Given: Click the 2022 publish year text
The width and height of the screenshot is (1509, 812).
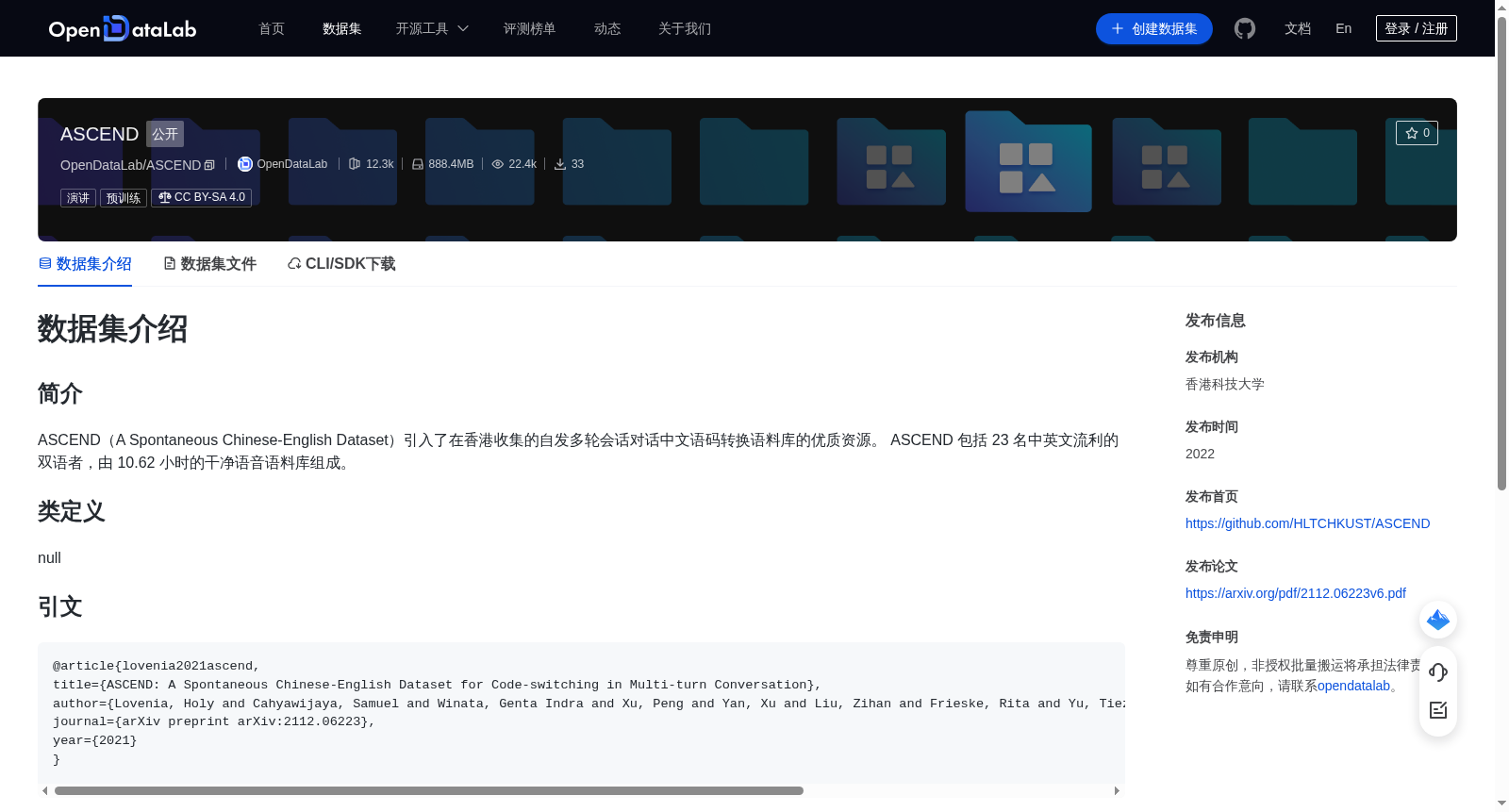Looking at the screenshot, I should 1200,454.
